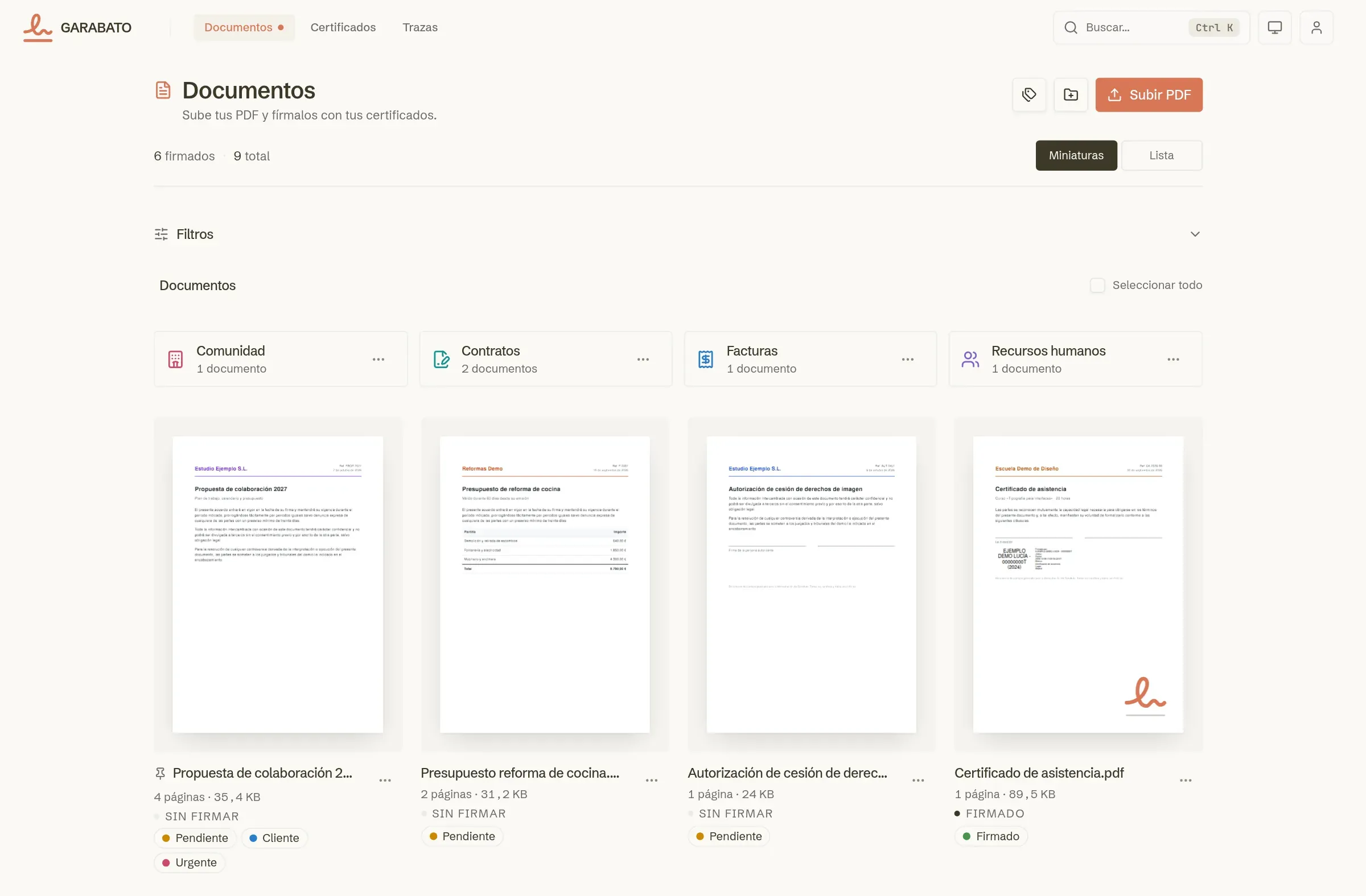Image resolution: width=1366 pixels, height=896 pixels.
Task: Go to the Documentos tab
Action: point(244,27)
